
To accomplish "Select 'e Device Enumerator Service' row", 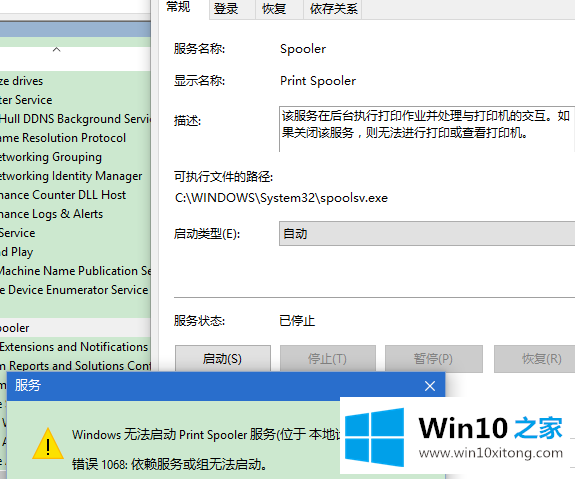I will [x=75, y=290].
